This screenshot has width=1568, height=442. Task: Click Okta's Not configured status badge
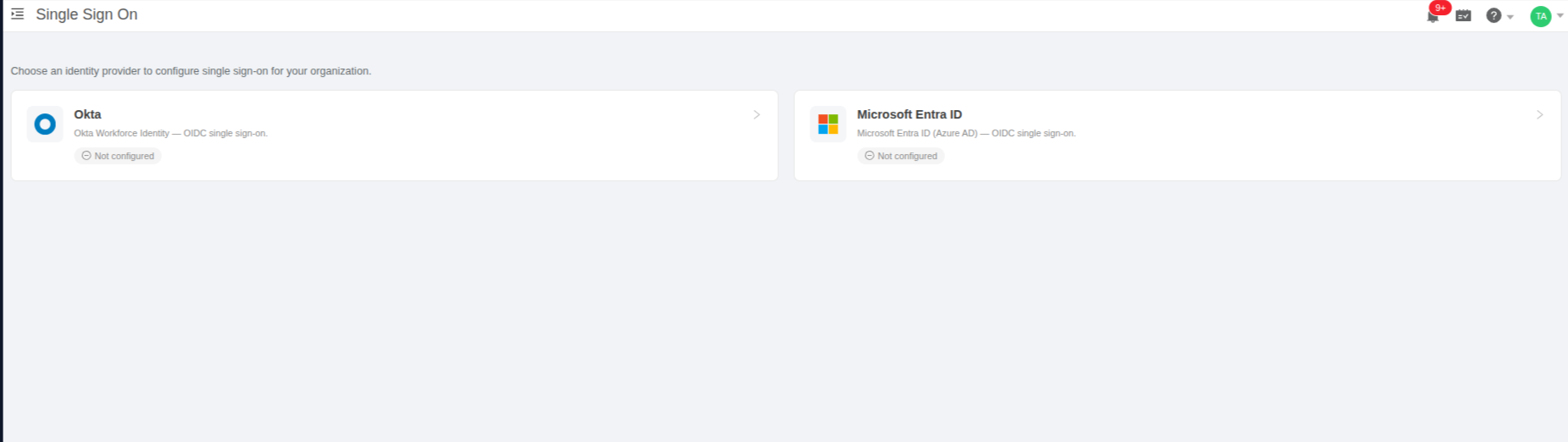tap(118, 156)
